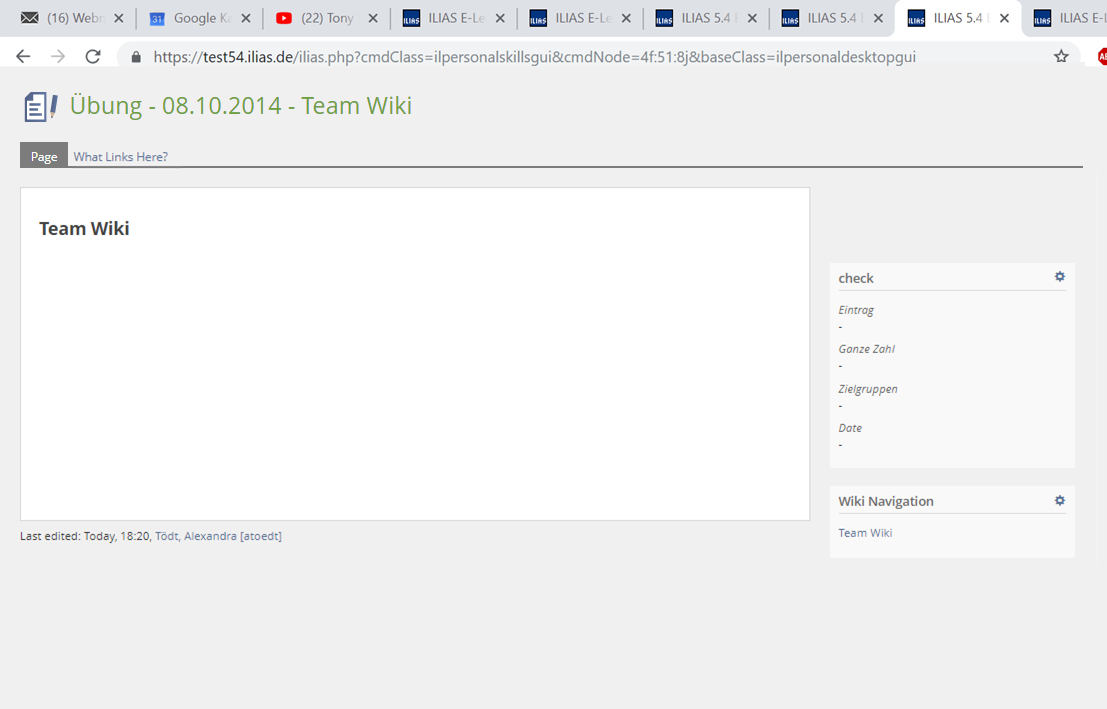Viewport: 1107px width, 709px height.
Task: Switch to the YouTube Tony browser tab
Action: point(320,18)
